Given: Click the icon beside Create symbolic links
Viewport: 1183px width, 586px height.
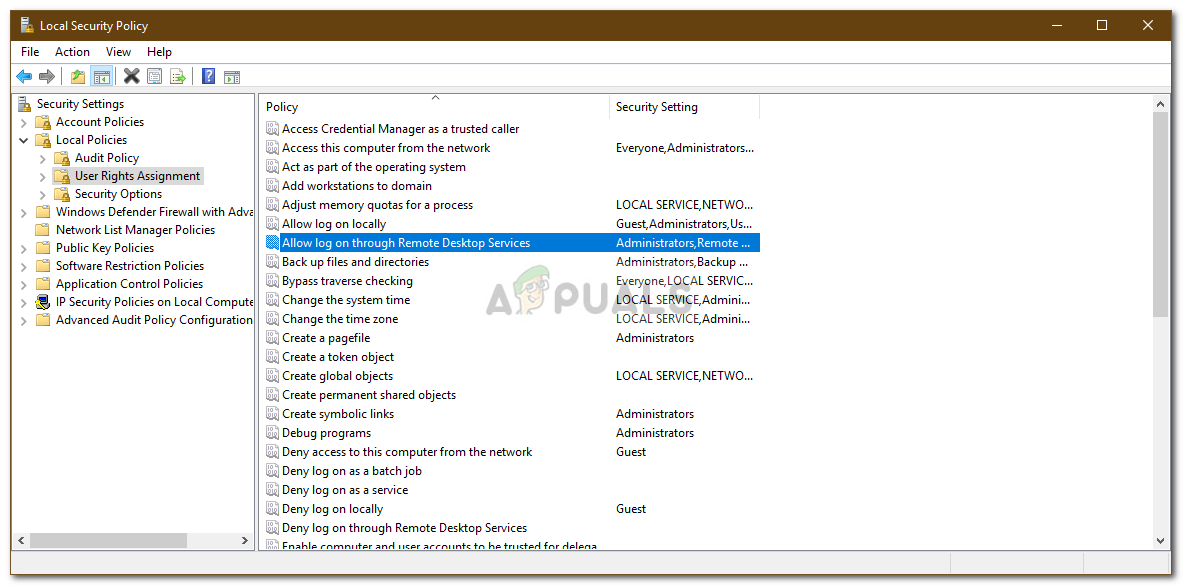Looking at the screenshot, I should pos(272,414).
